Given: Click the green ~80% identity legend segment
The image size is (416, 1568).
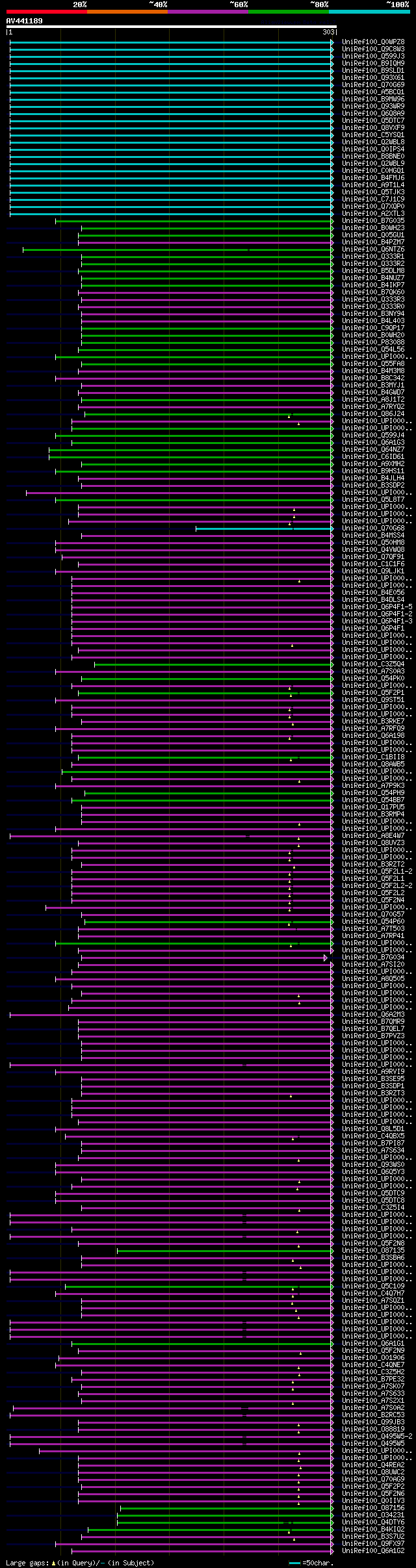Looking at the screenshot, I should [x=289, y=12].
